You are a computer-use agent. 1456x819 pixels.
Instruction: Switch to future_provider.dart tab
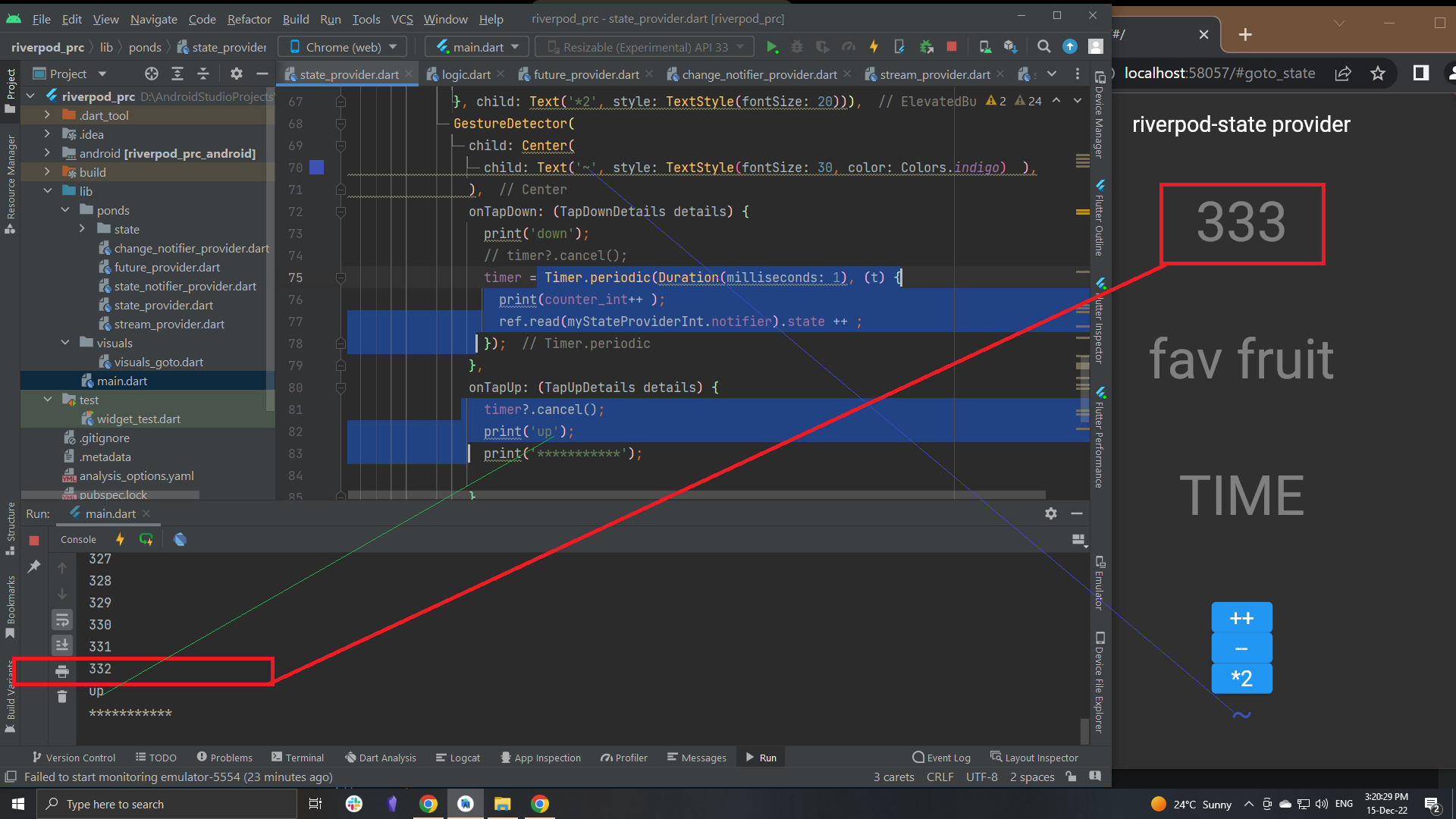click(585, 74)
